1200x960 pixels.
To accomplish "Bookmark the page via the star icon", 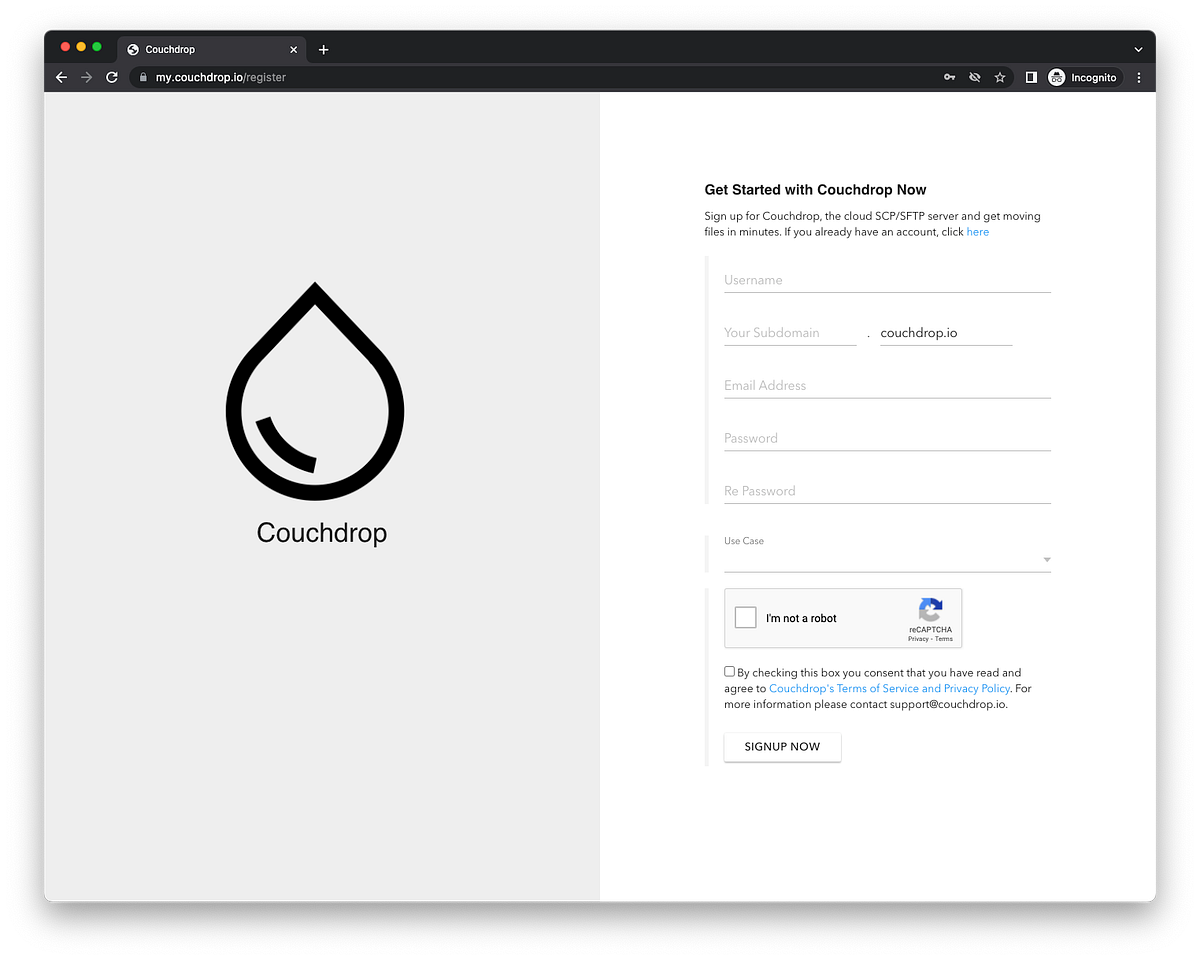I will pos(1000,76).
